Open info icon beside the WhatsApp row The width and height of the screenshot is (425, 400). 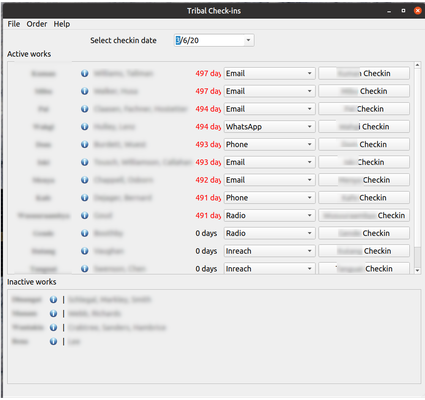coord(85,127)
